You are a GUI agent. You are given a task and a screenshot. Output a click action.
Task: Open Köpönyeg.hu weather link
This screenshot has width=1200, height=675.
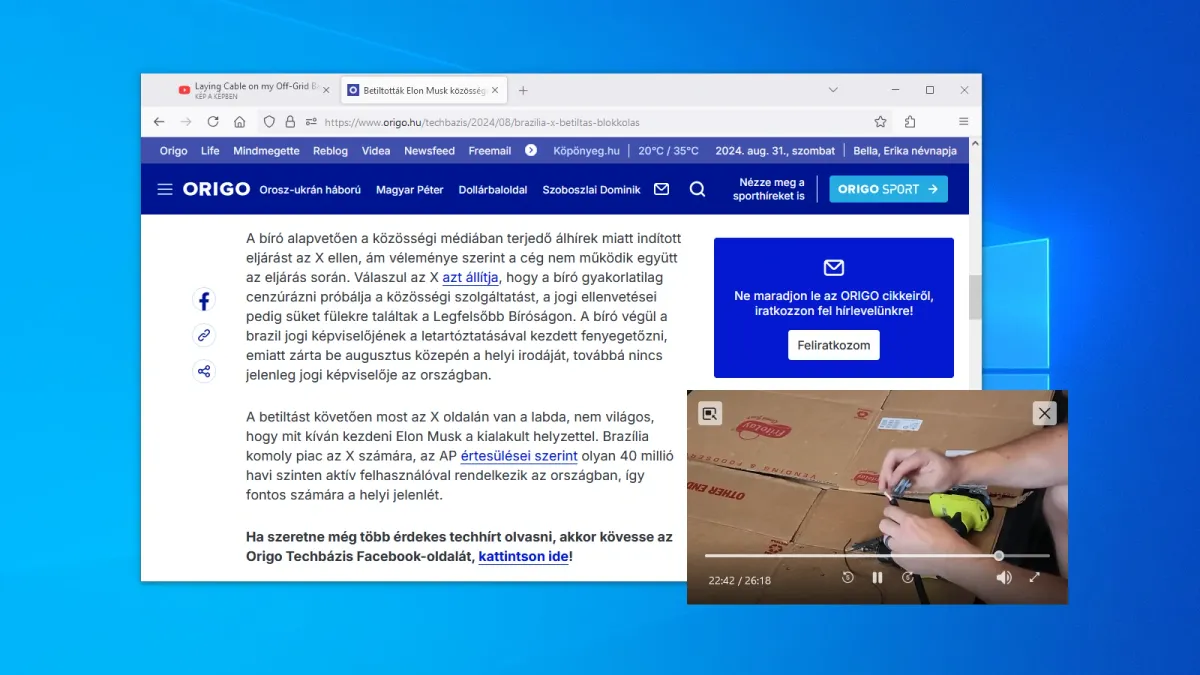point(586,151)
